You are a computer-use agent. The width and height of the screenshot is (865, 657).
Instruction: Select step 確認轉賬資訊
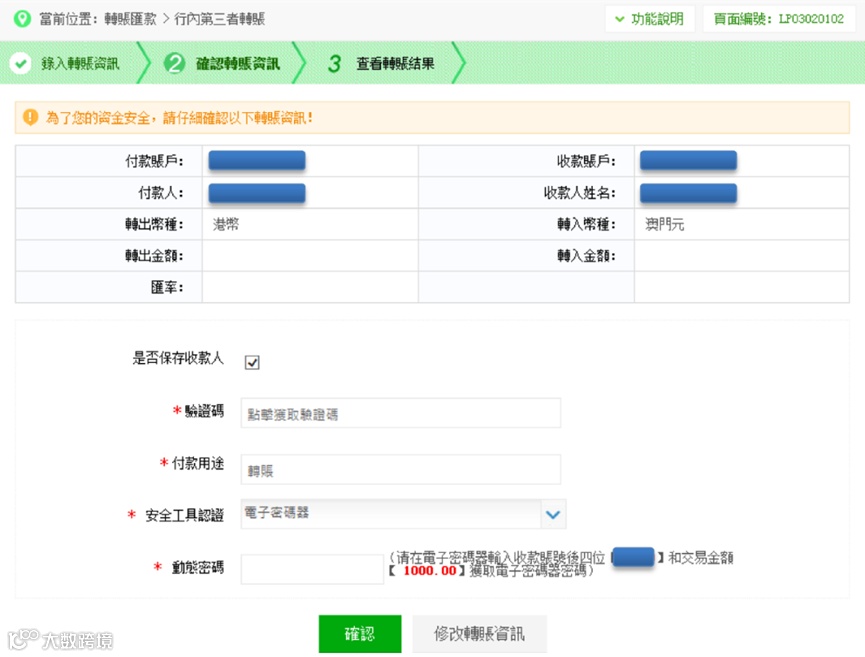point(238,64)
